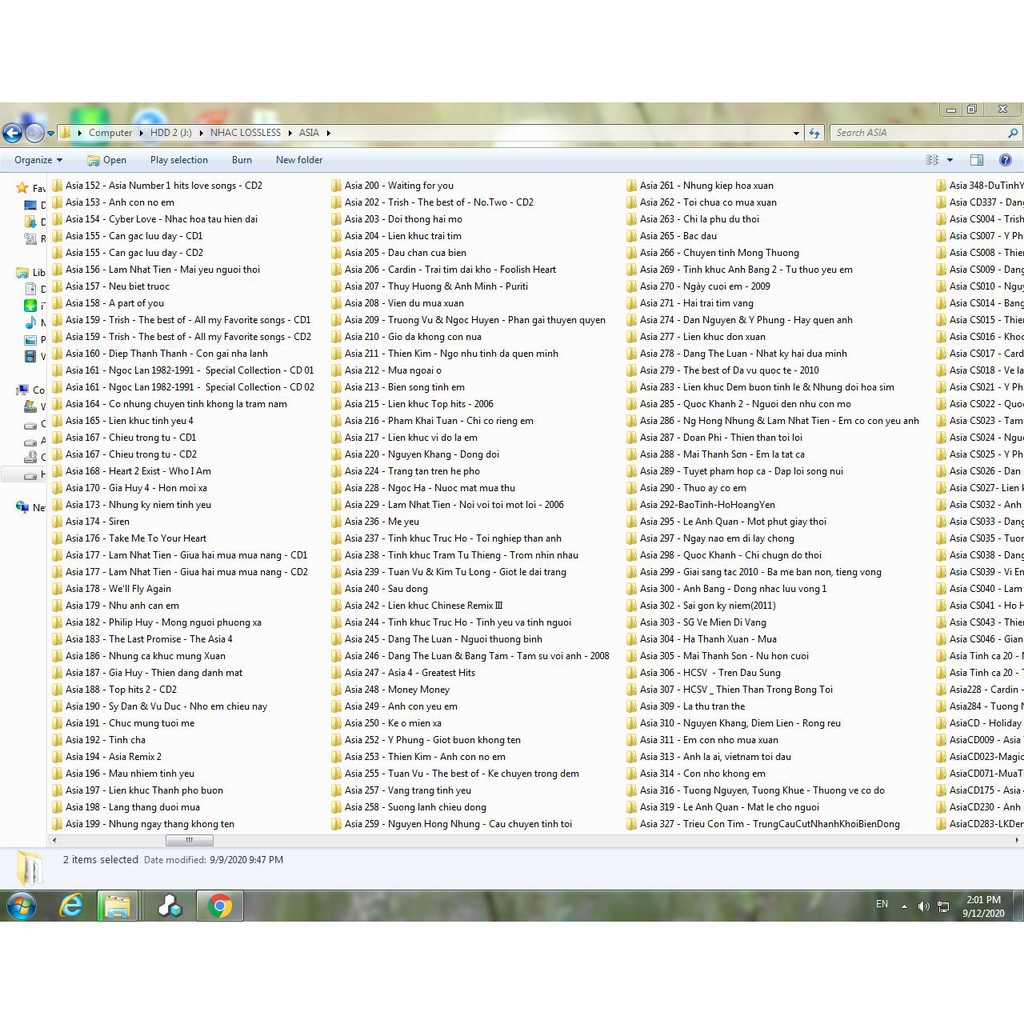Open the Organize dropdown menu
Viewport: 1024px width, 1024px height.
coord(38,160)
